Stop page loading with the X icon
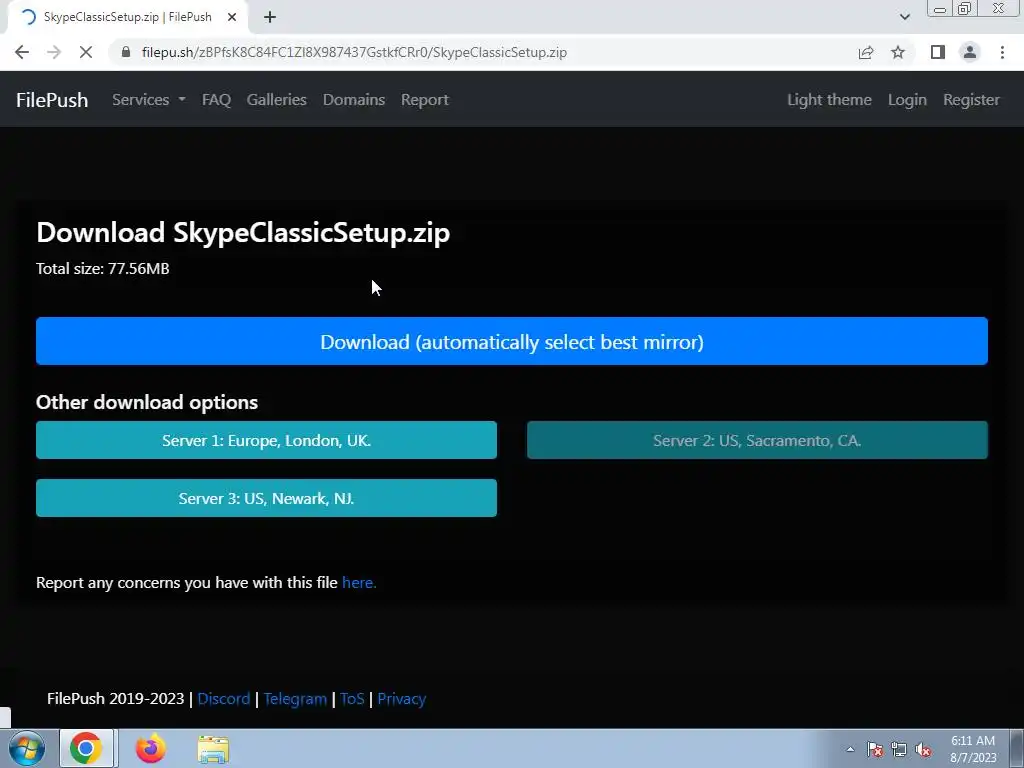Image resolution: width=1024 pixels, height=768 pixels. pyautogui.click(x=86, y=52)
